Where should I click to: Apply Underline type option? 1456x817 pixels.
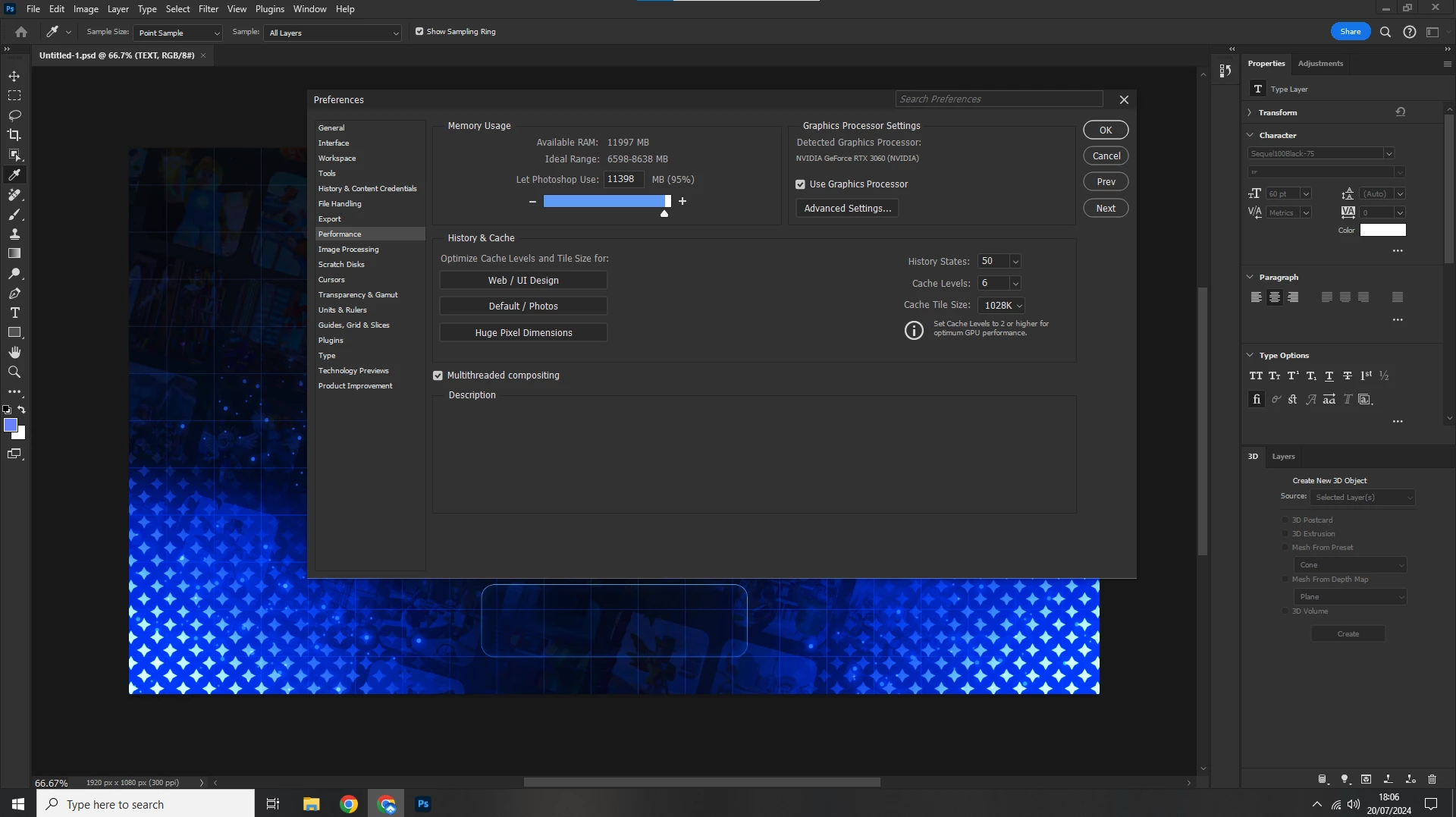click(1329, 376)
